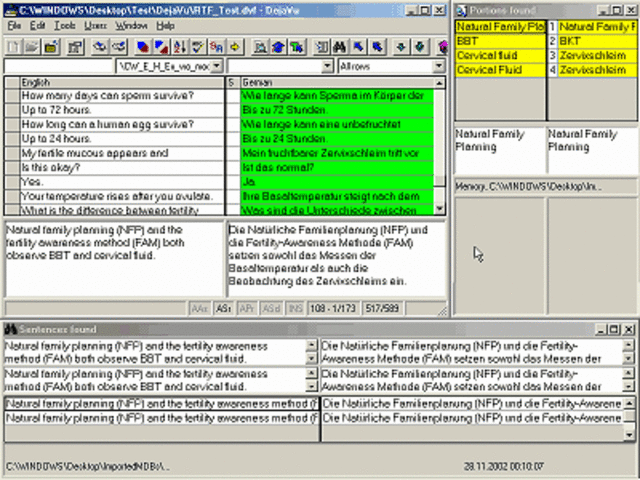Toggle the ASr status bar indicator

(x=223, y=308)
